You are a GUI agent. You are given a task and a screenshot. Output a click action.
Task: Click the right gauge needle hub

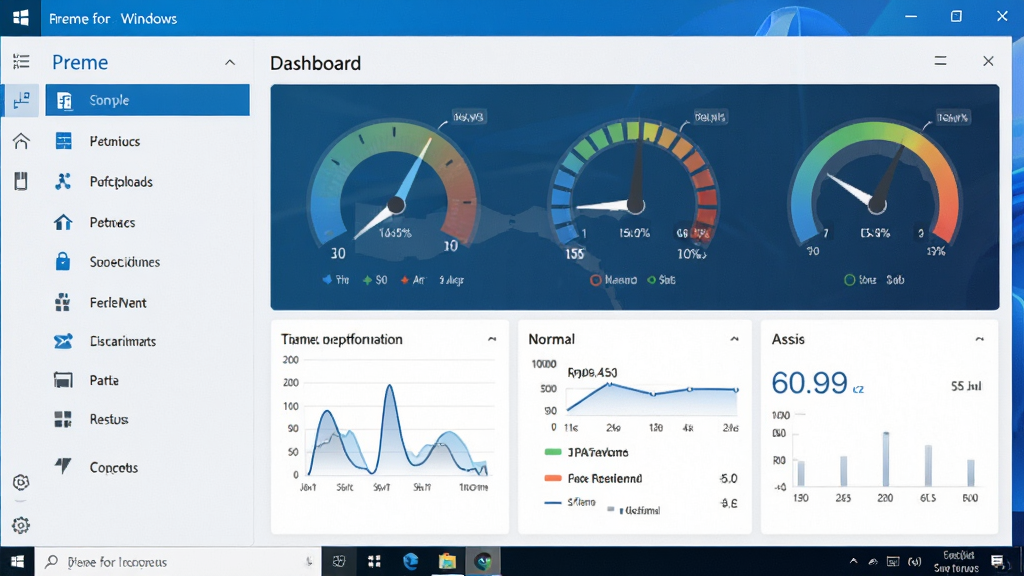coord(876,206)
